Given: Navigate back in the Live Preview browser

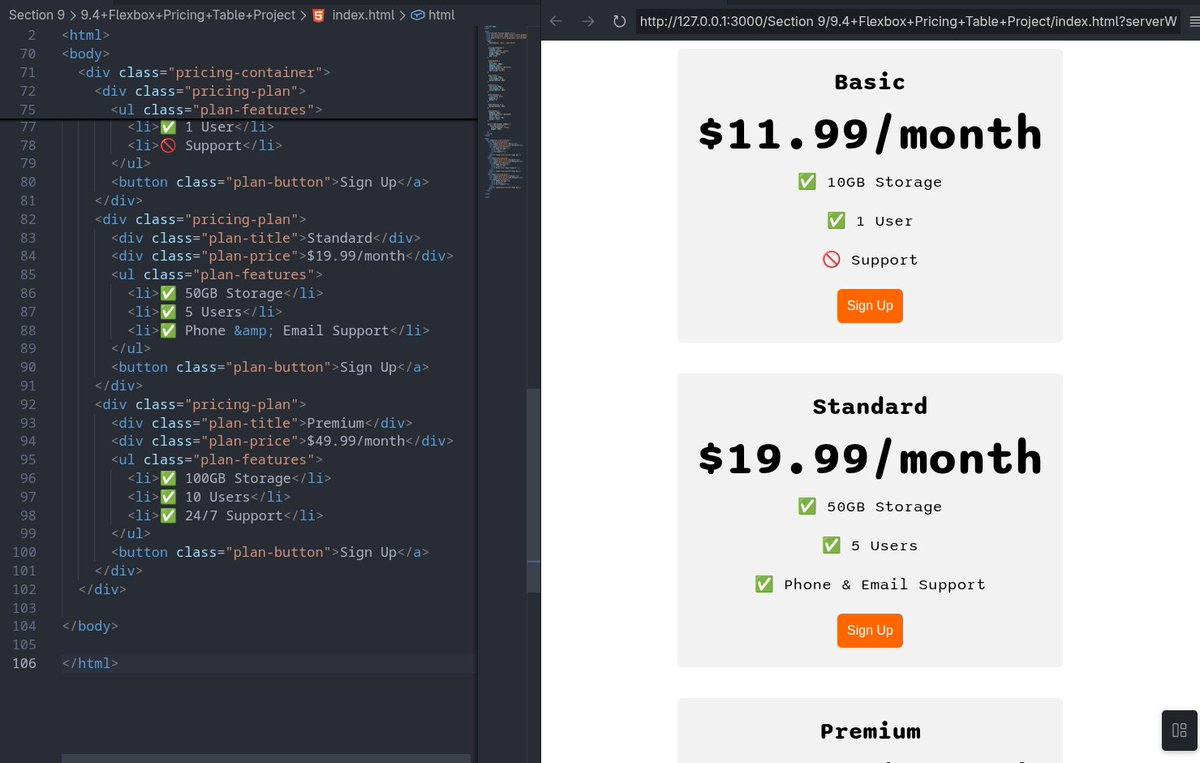Looking at the screenshot, I should (x=556, y=20).
